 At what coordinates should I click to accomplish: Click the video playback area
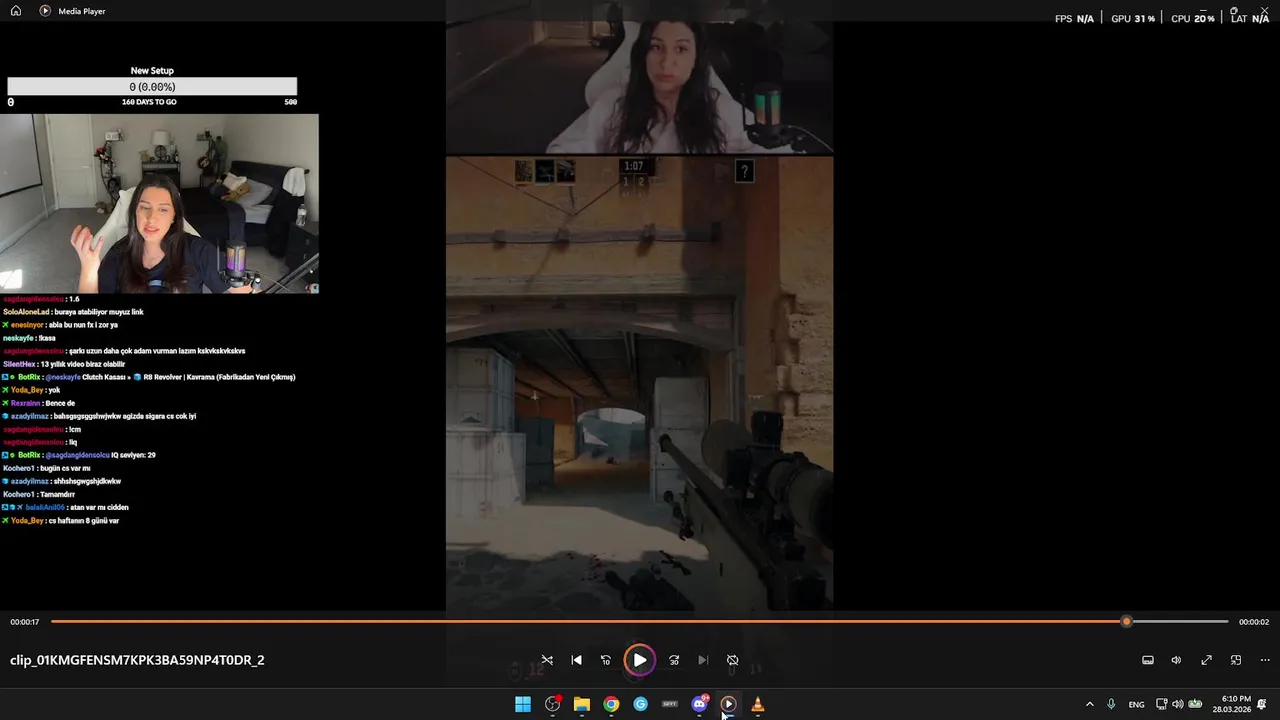(640, 305)
